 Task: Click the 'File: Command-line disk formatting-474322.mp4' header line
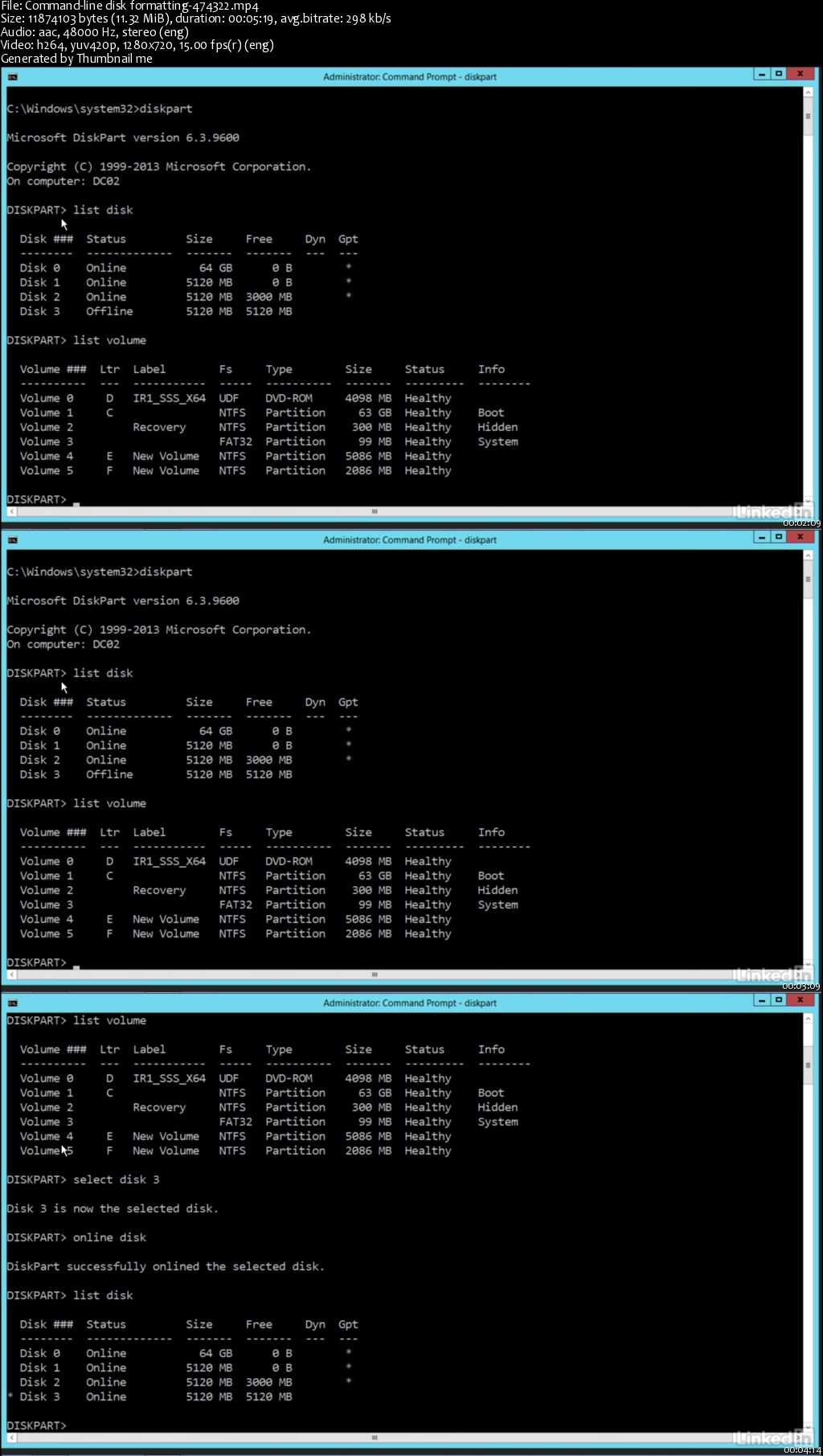pos(129,6)
